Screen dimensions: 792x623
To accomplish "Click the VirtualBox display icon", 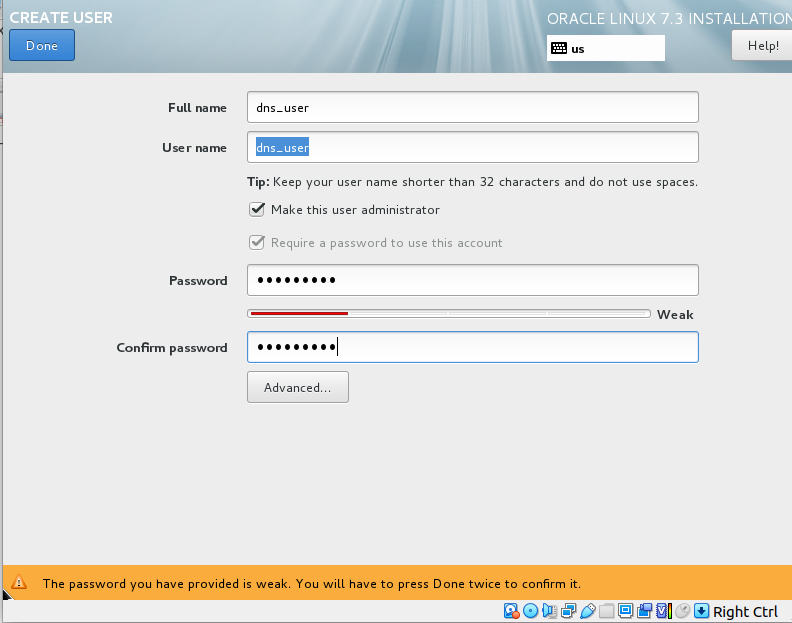I will pyautogui.click(x=625, y=611).
